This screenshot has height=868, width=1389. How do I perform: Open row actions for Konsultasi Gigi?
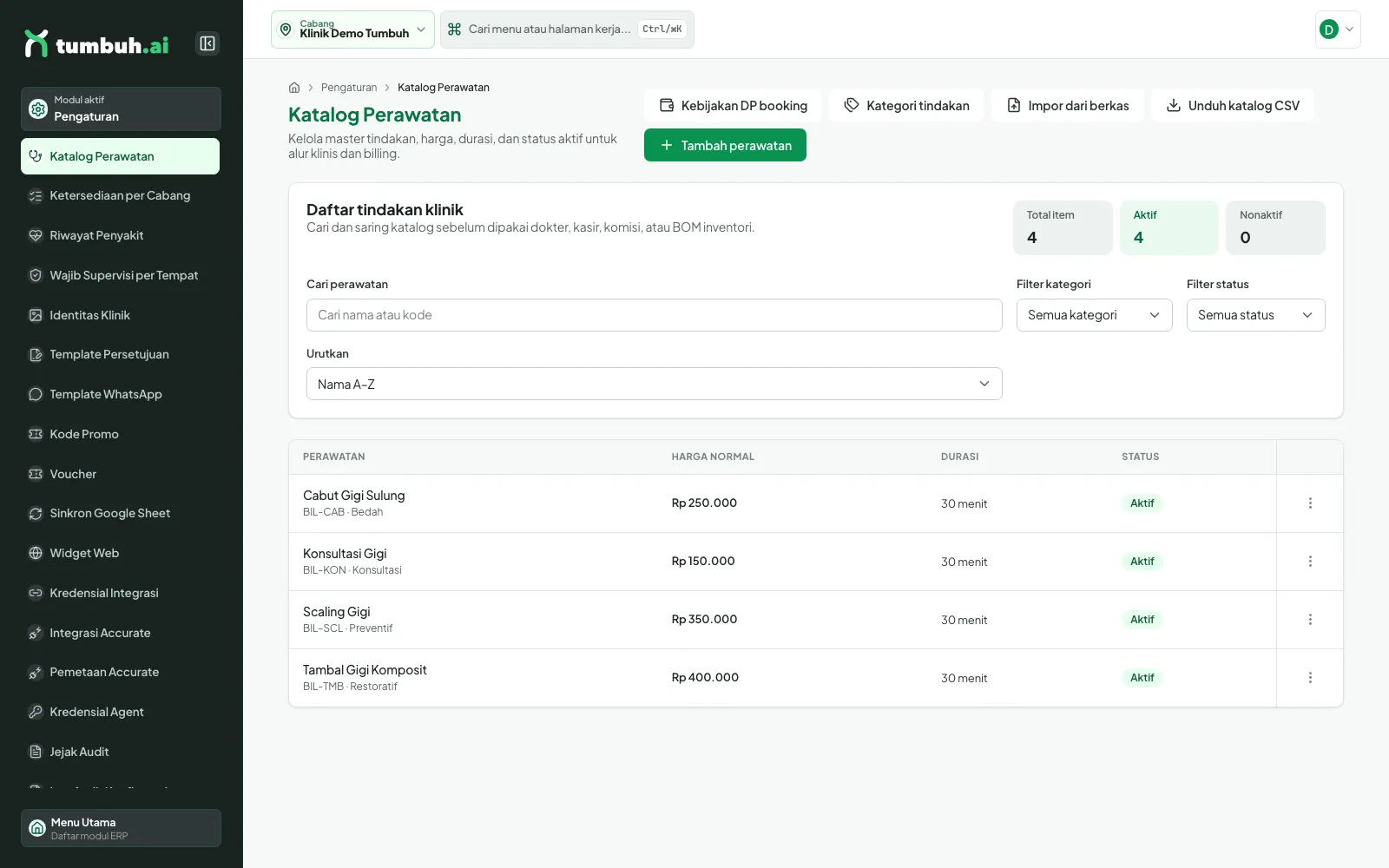coord(1310,562)
